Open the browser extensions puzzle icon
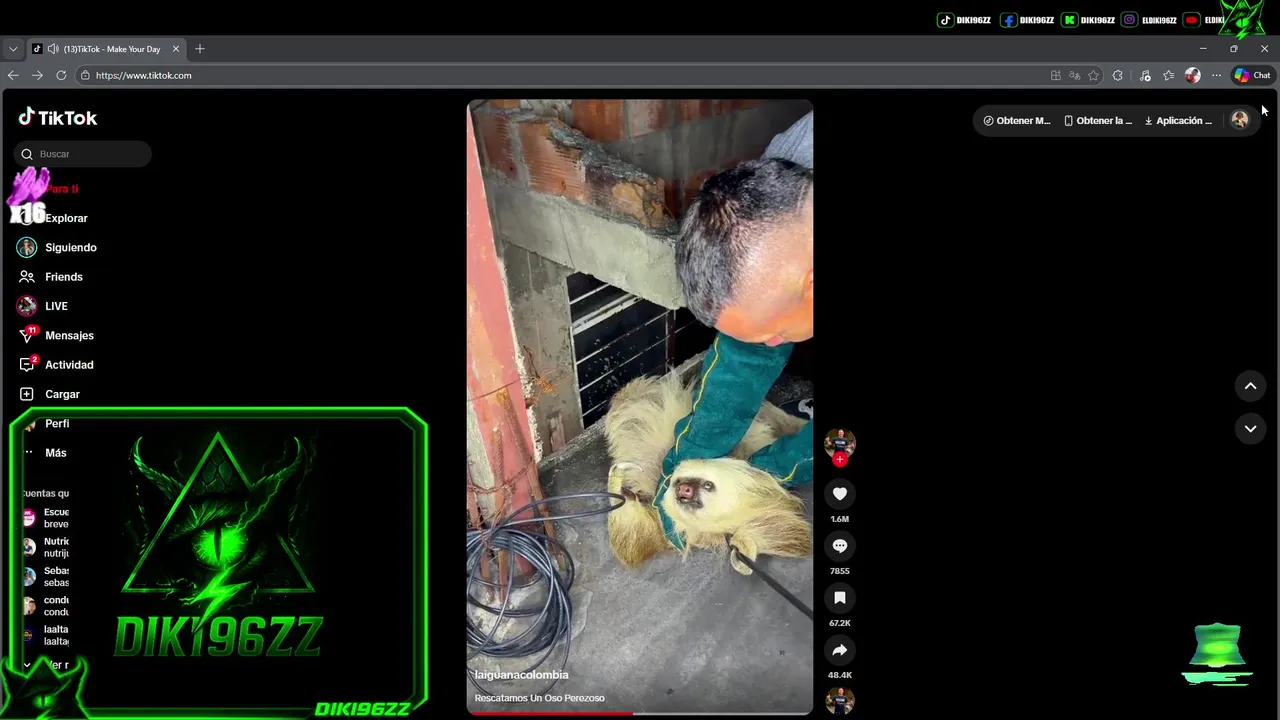 point(1118,75)
